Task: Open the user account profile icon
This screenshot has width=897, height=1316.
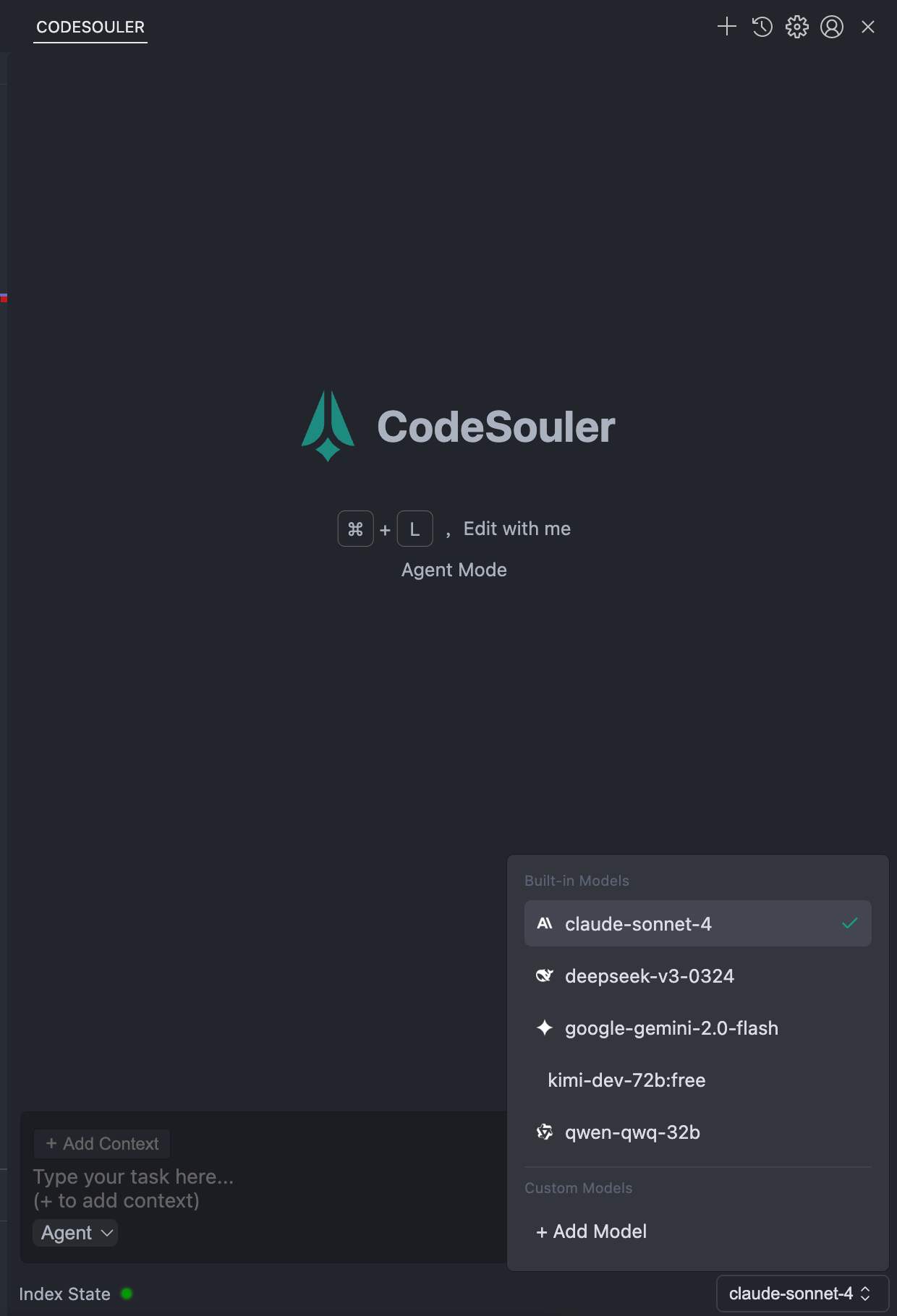Action: [832, 27]
